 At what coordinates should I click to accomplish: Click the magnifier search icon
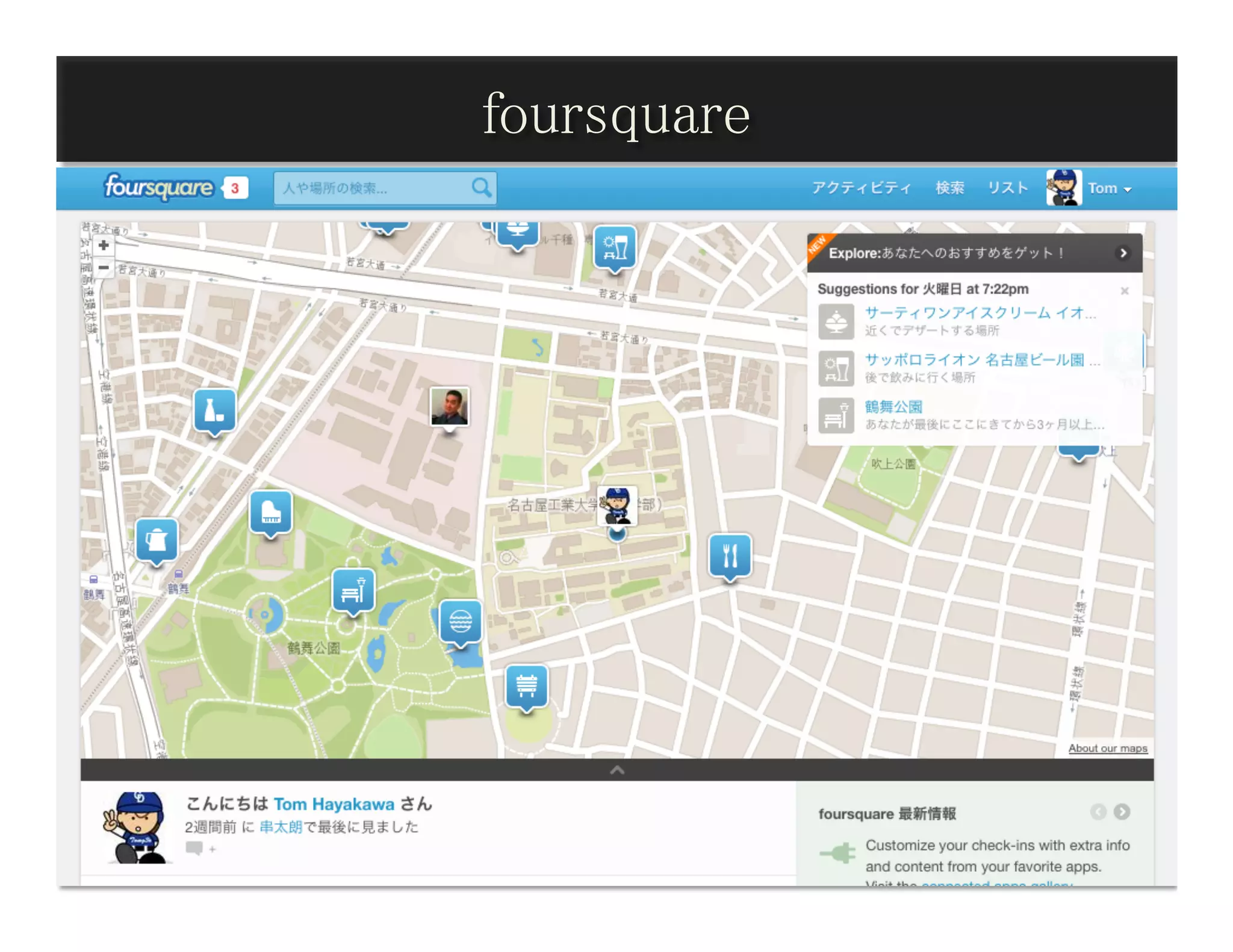tap(481, 188)
